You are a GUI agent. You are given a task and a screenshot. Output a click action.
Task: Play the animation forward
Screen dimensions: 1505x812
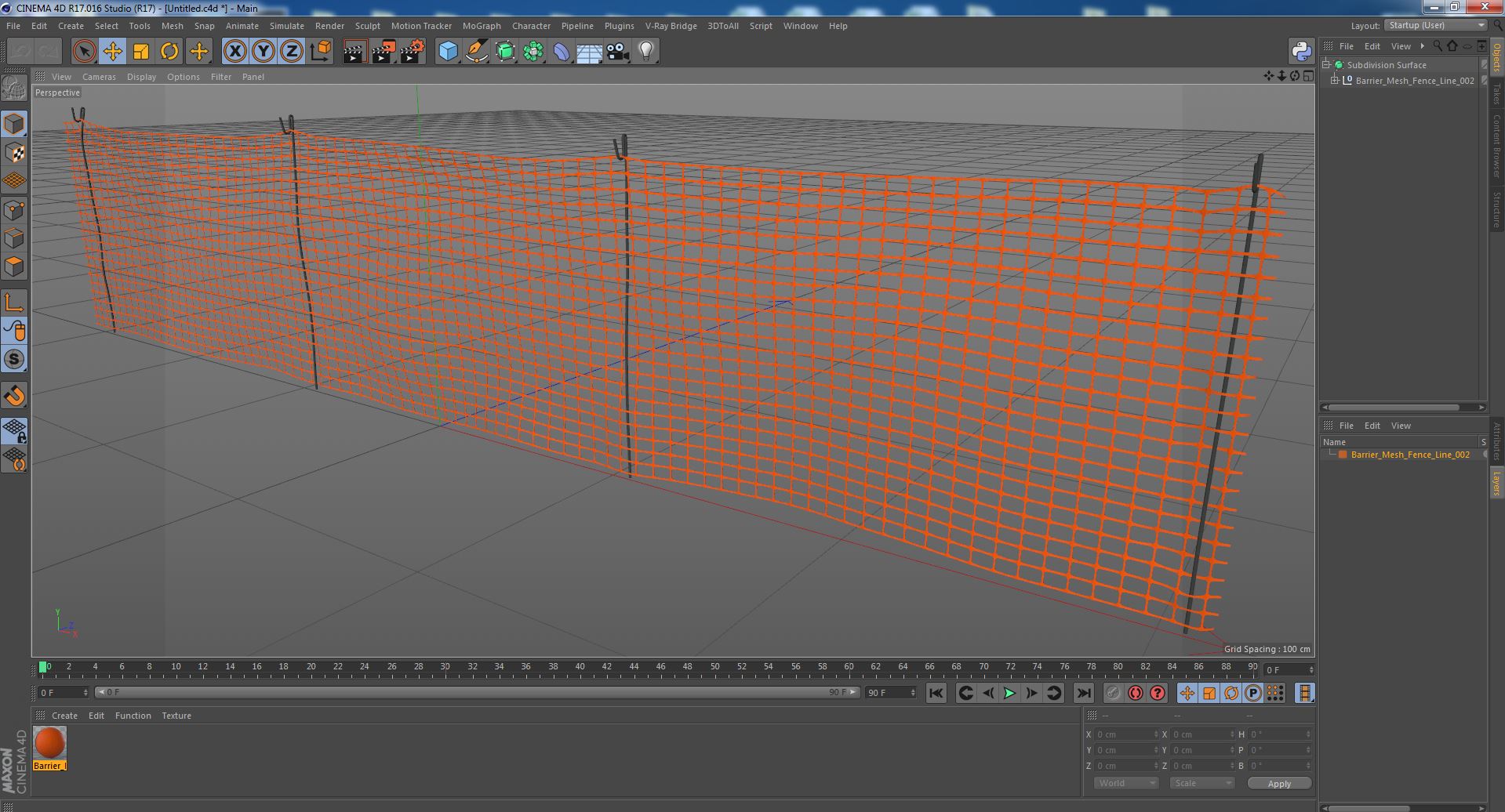coord(1009,693)
